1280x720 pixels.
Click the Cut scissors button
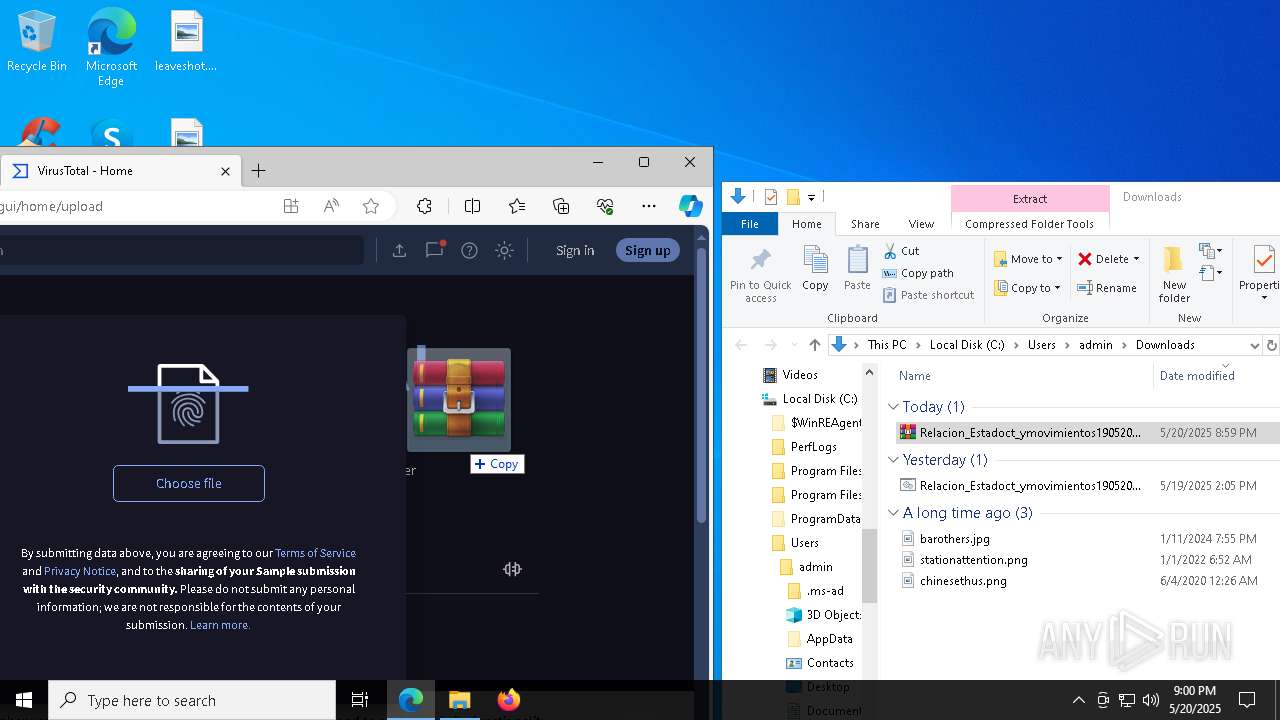(x=901, y=251)
